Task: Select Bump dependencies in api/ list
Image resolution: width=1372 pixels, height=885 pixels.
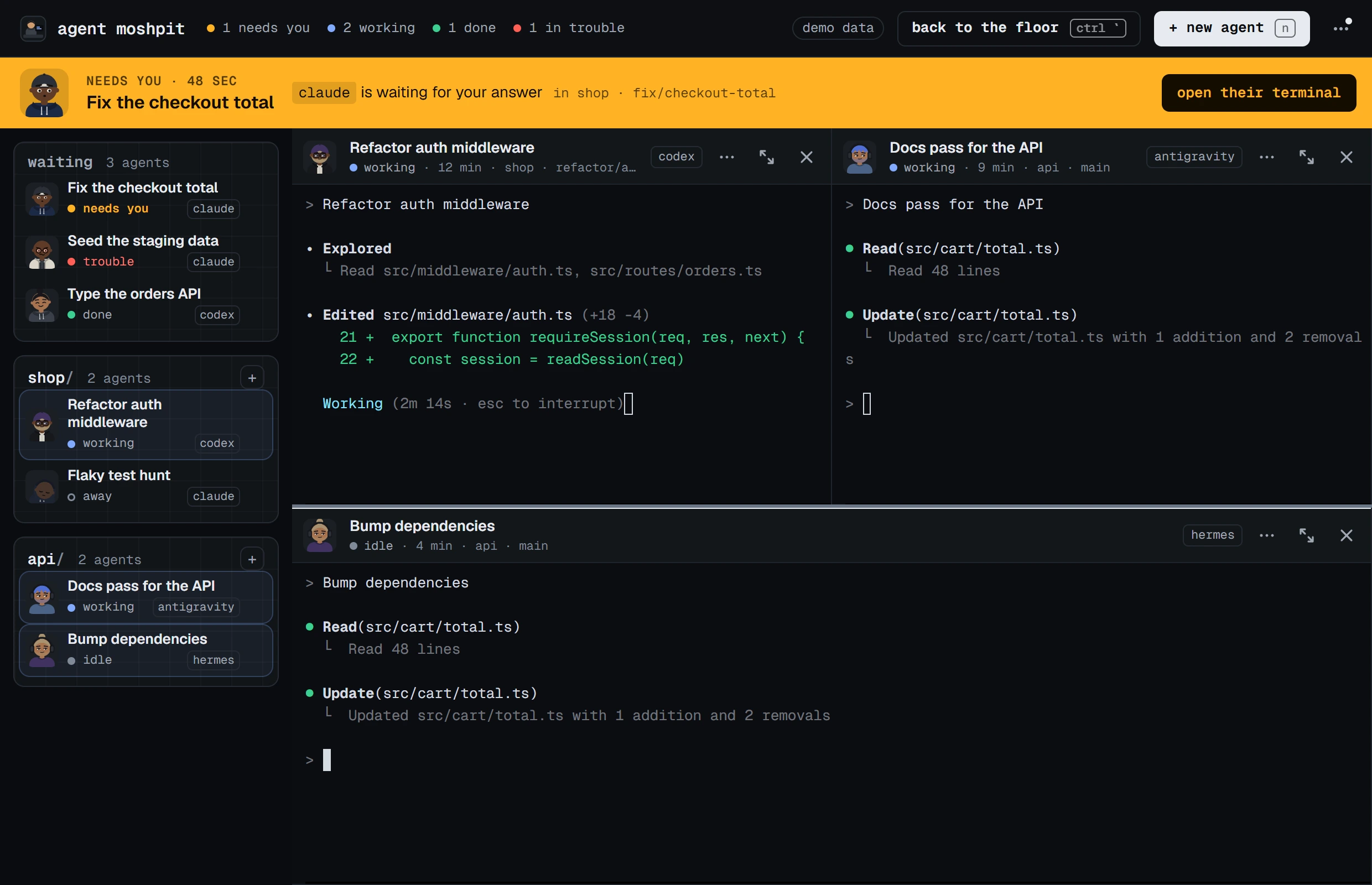Action: tap(146, 650)
